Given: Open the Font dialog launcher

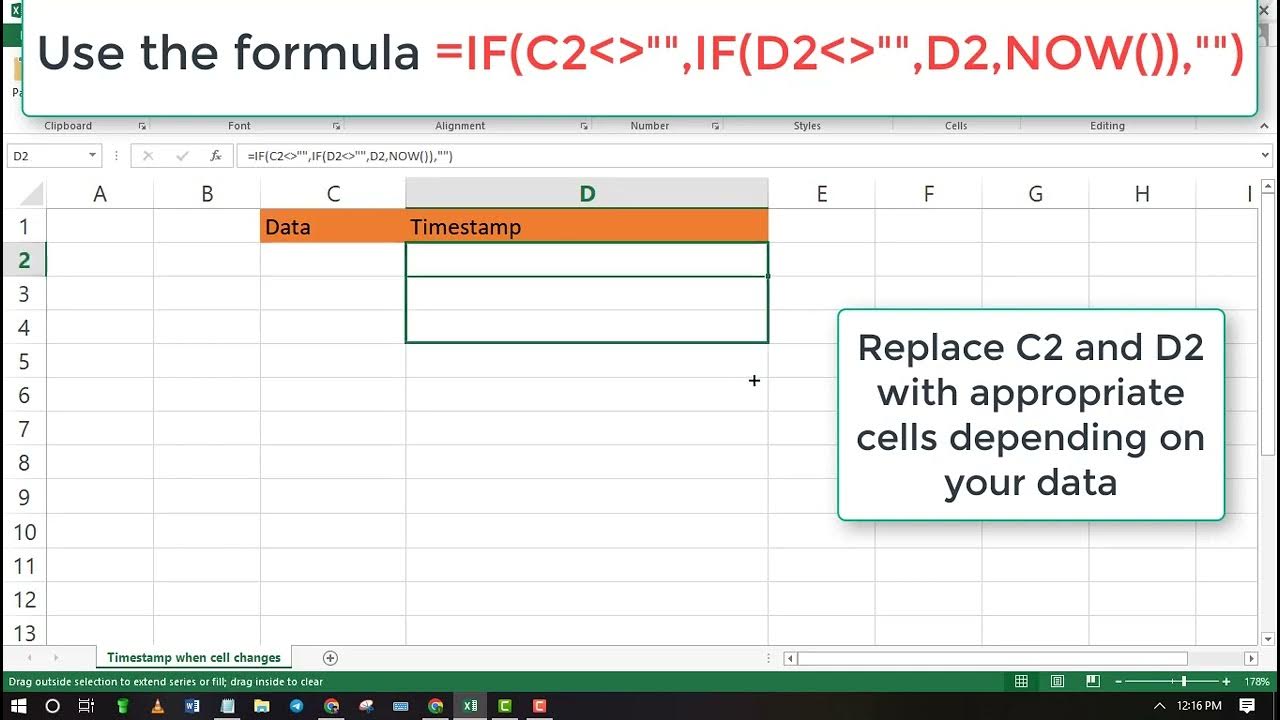Looking at the screenshot, I should [336, 126].
